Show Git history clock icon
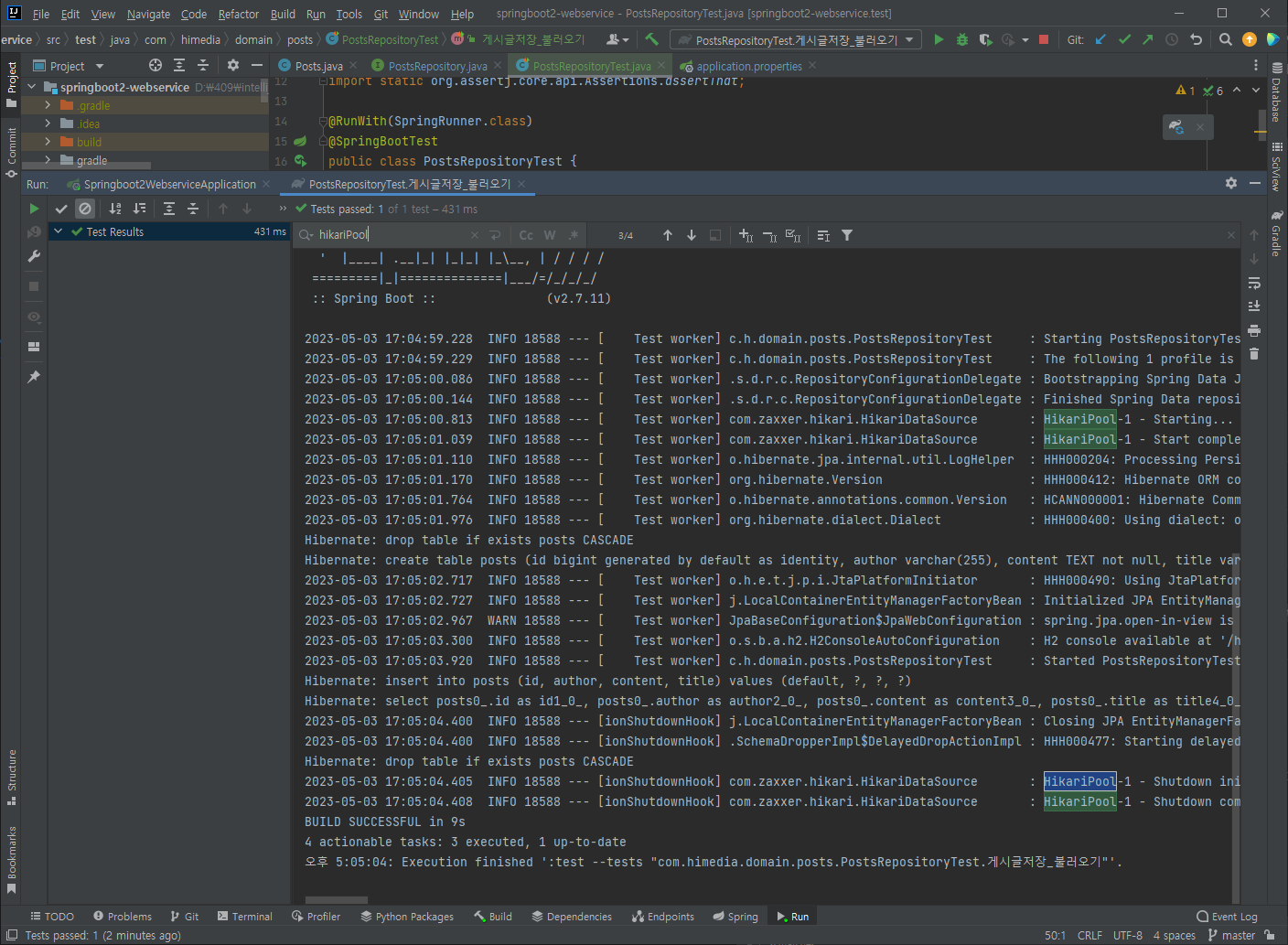This screenshot has height=945, width=1288. point(1172,39)
